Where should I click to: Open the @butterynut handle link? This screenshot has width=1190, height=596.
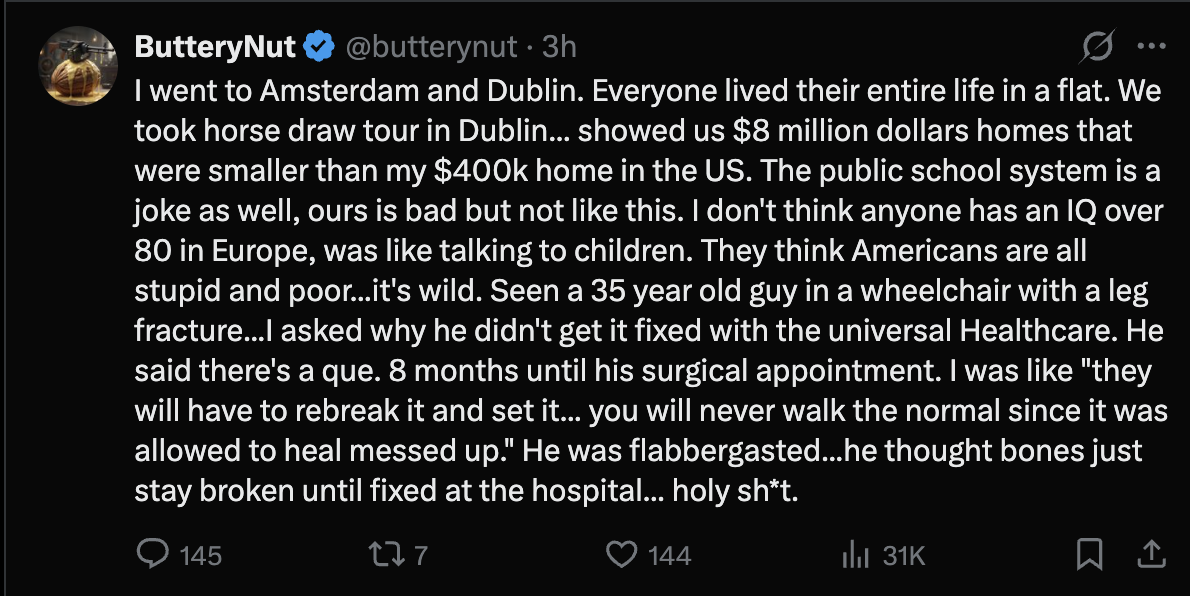point(432,47)
